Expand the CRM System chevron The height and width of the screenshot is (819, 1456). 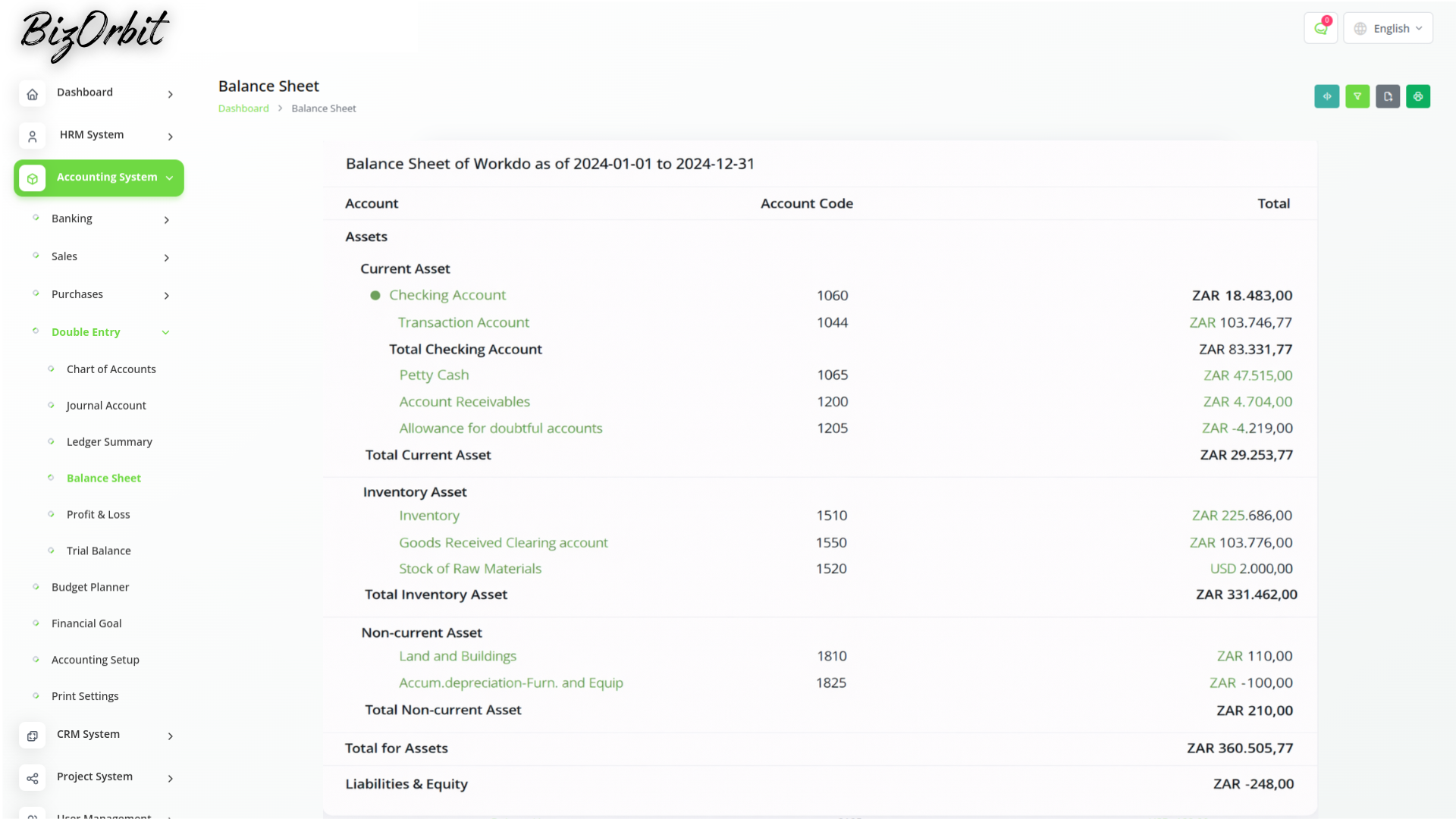(170, 736)
